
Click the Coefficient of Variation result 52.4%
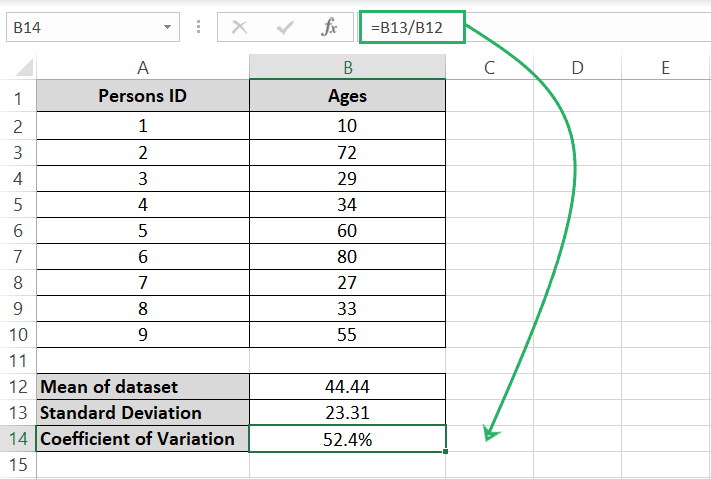pos(347,439)
